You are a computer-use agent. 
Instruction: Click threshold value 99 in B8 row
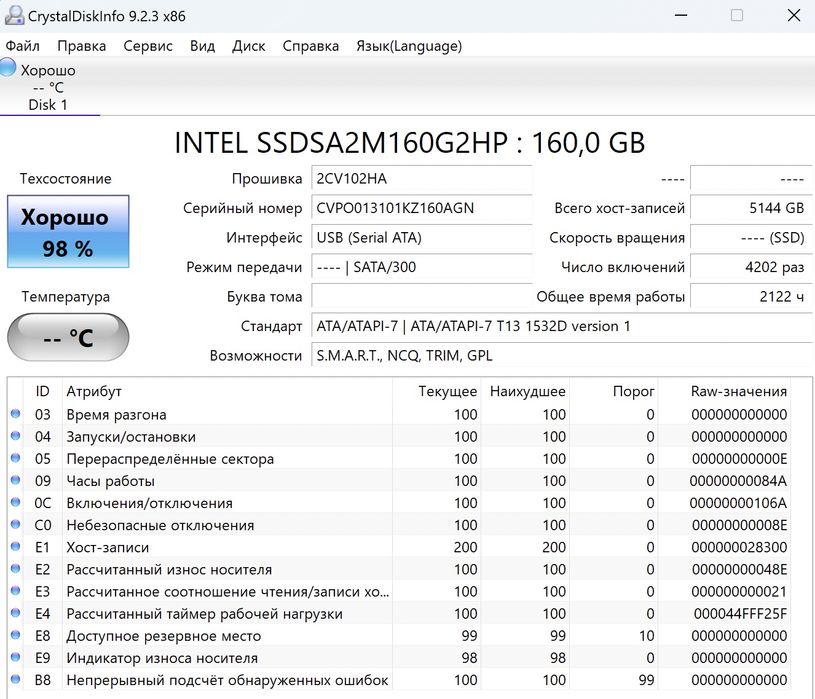[x=646, y=680]
